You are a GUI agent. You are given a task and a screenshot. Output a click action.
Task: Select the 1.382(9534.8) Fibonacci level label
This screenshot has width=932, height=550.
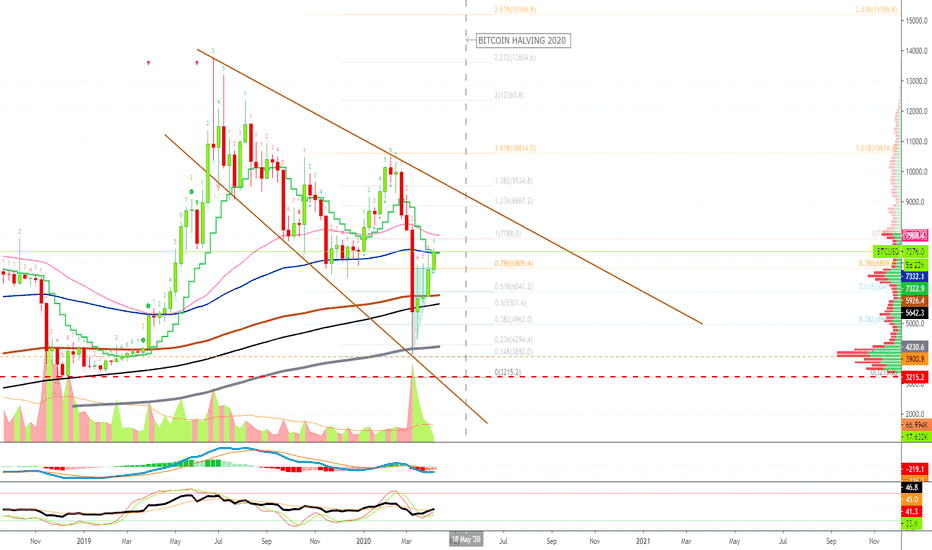click(514, 181)
